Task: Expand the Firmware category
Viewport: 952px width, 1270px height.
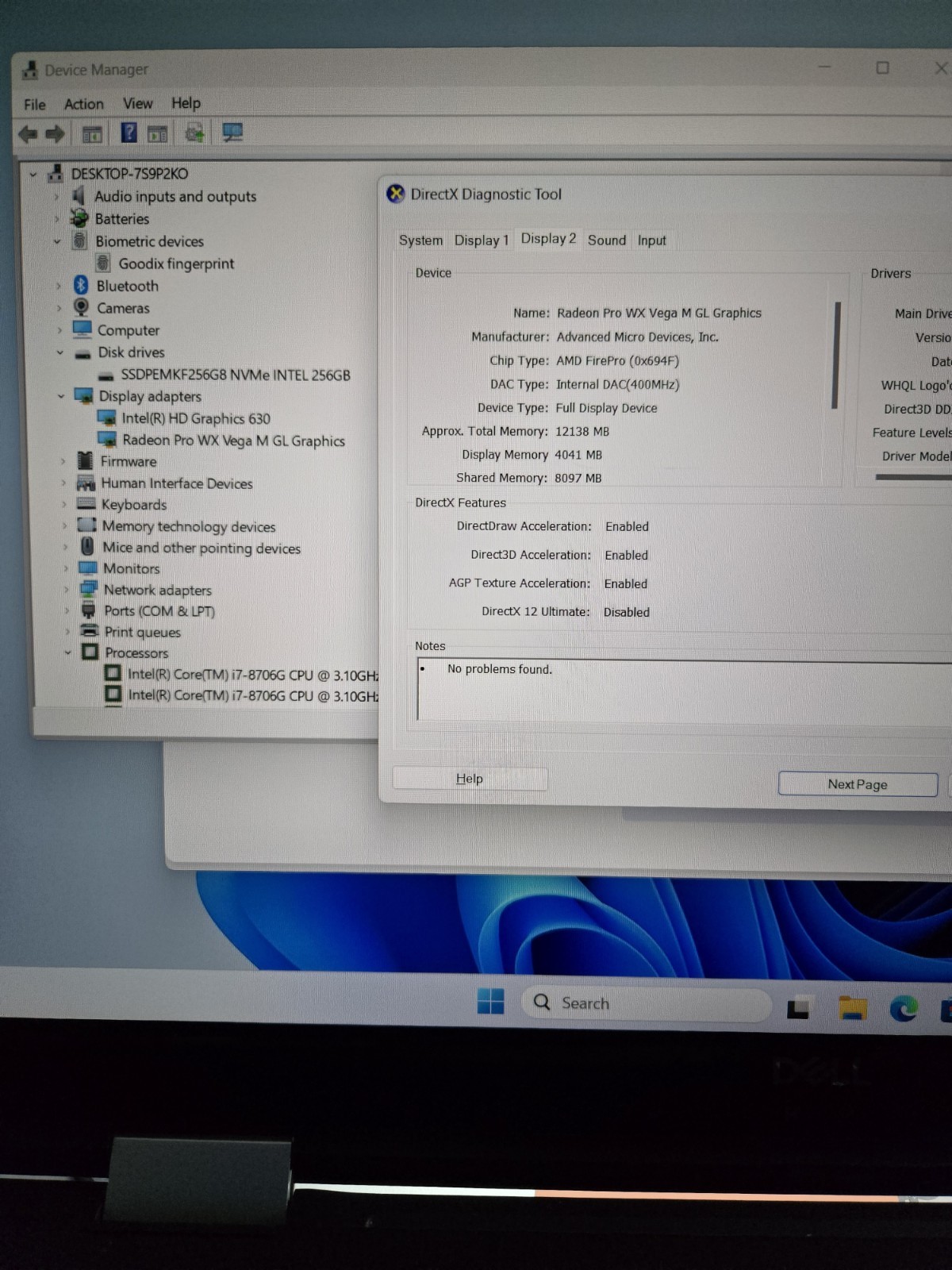Action: pos(63,461)
